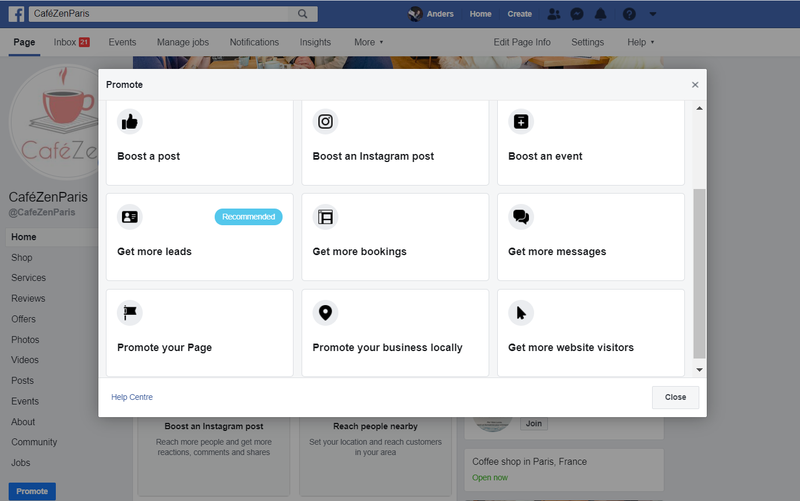800x501 pixels.
Task: Open Community in sidebar
Action: [34, 442]
